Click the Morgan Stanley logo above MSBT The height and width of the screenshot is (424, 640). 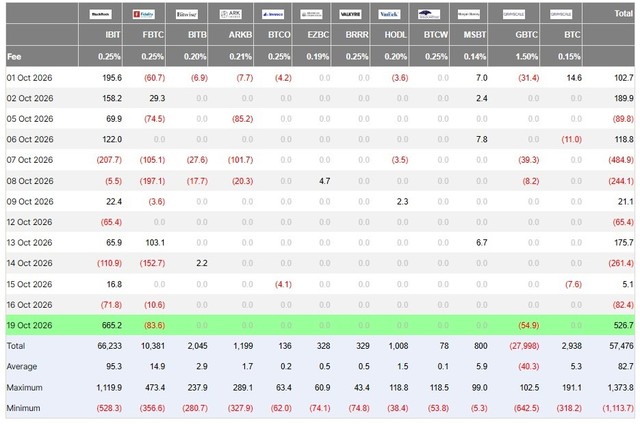tap(469, 14)
